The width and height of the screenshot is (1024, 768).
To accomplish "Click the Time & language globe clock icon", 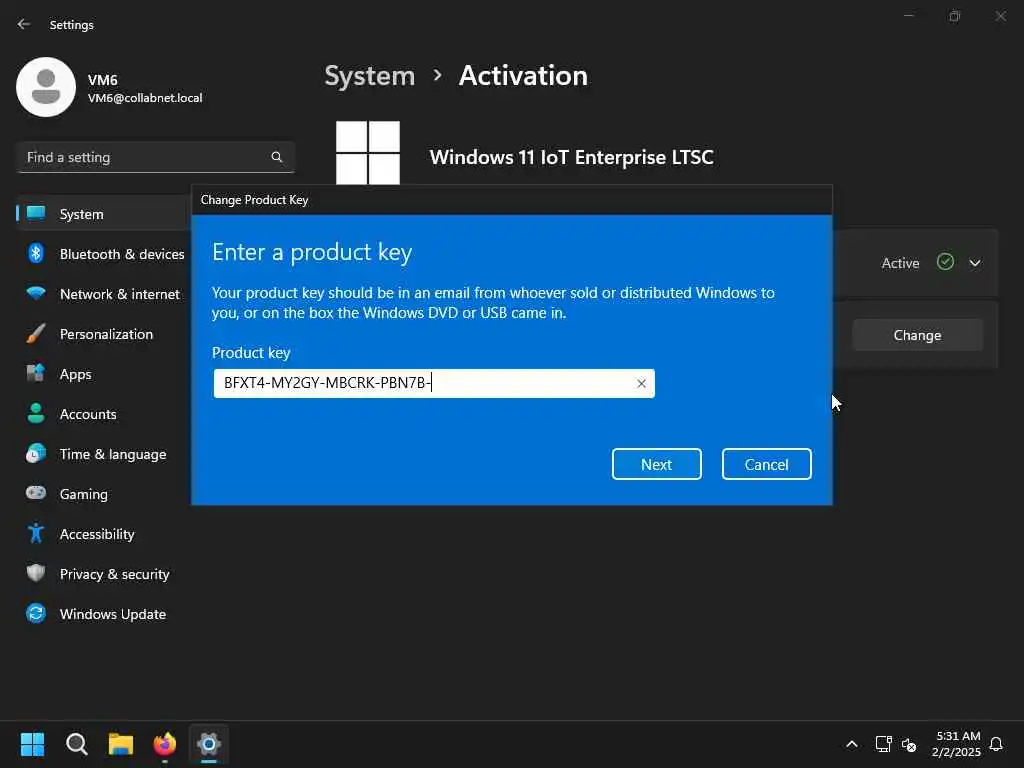I will pos(36,453).
